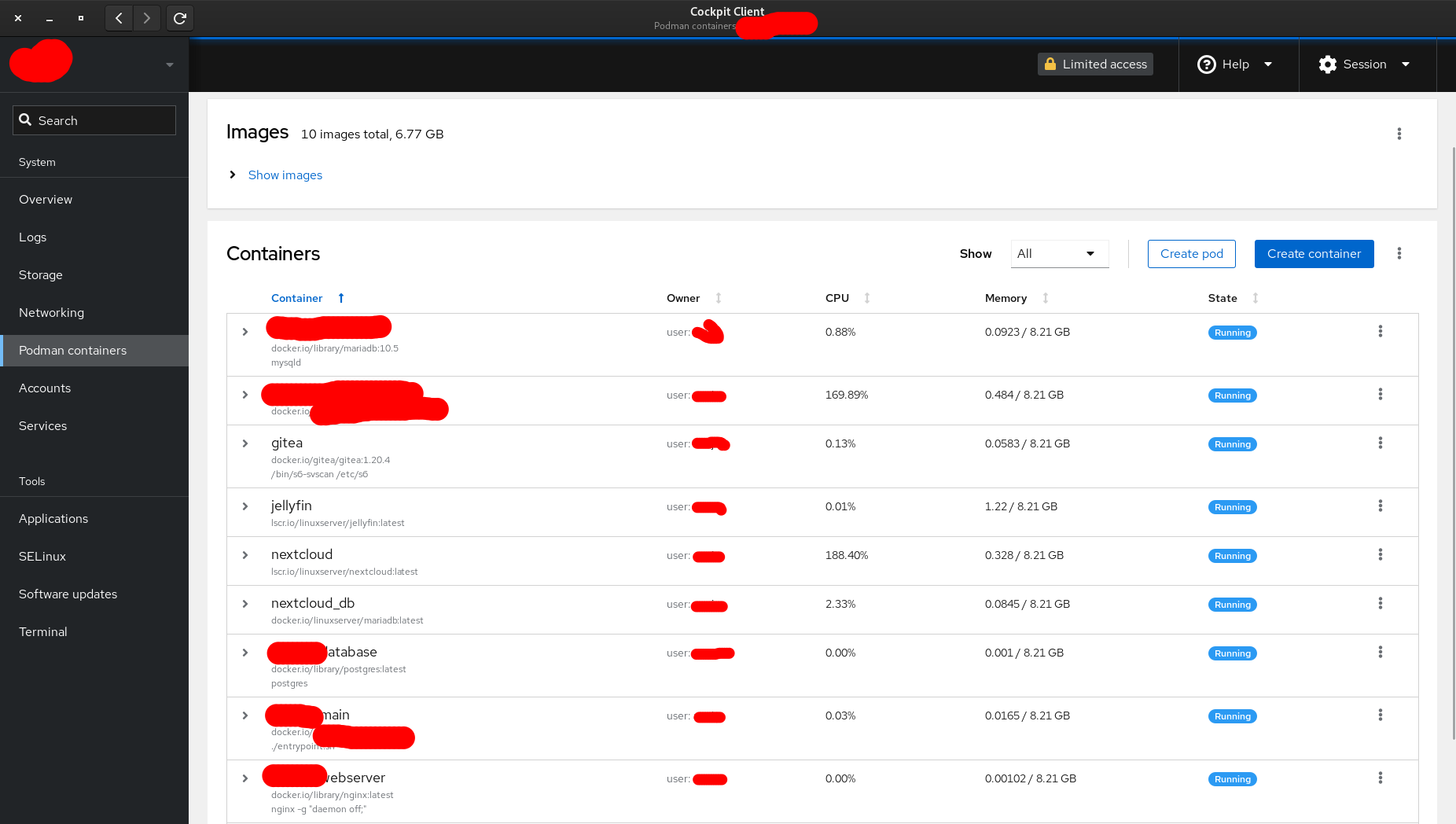Sort containers by Memory column
The height and width of the screenshot is (824, 1456).
coord(1046,298)
